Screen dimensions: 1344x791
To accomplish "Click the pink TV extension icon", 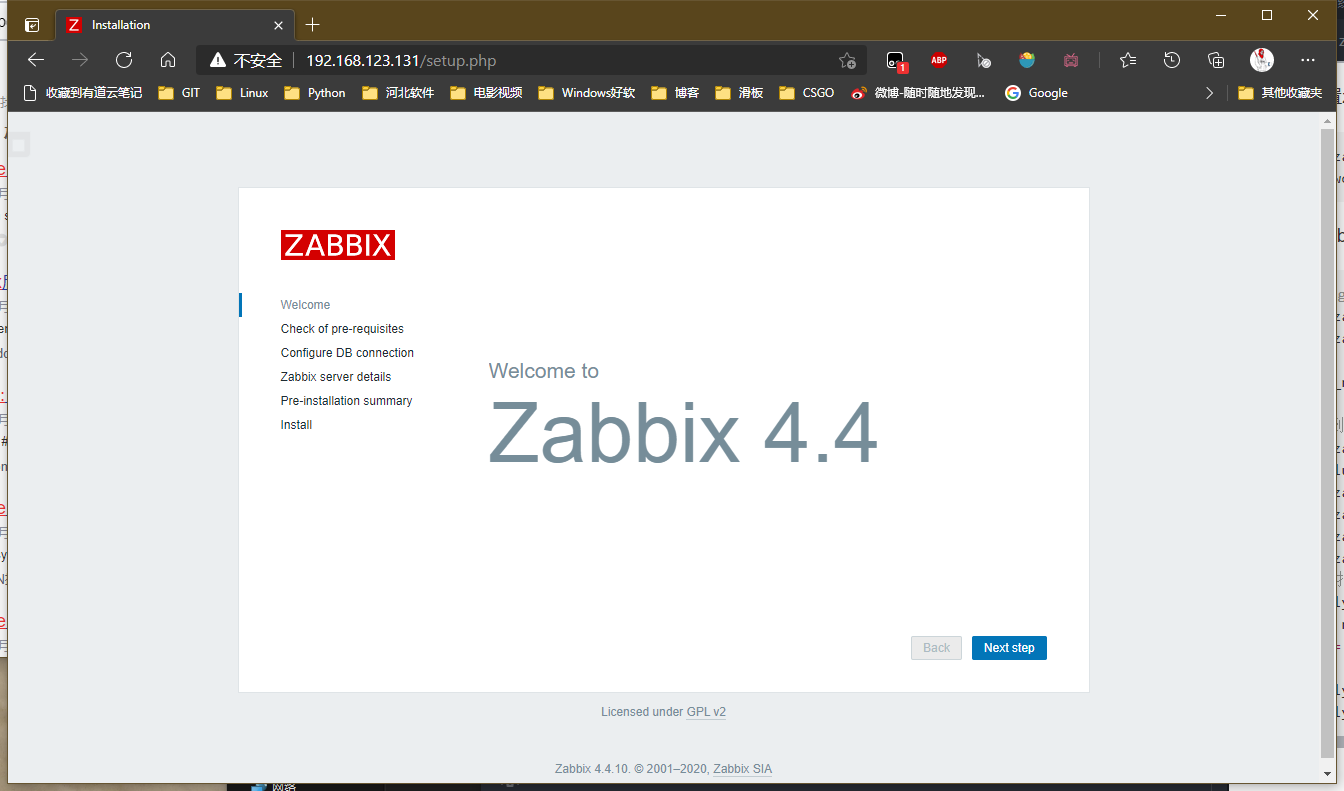I will click(1071, 60).
